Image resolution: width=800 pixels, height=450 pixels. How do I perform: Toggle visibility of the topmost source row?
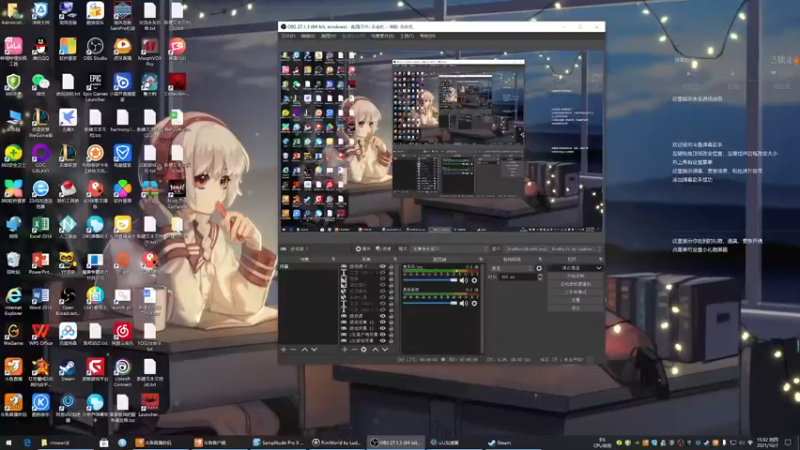point(382,266)
